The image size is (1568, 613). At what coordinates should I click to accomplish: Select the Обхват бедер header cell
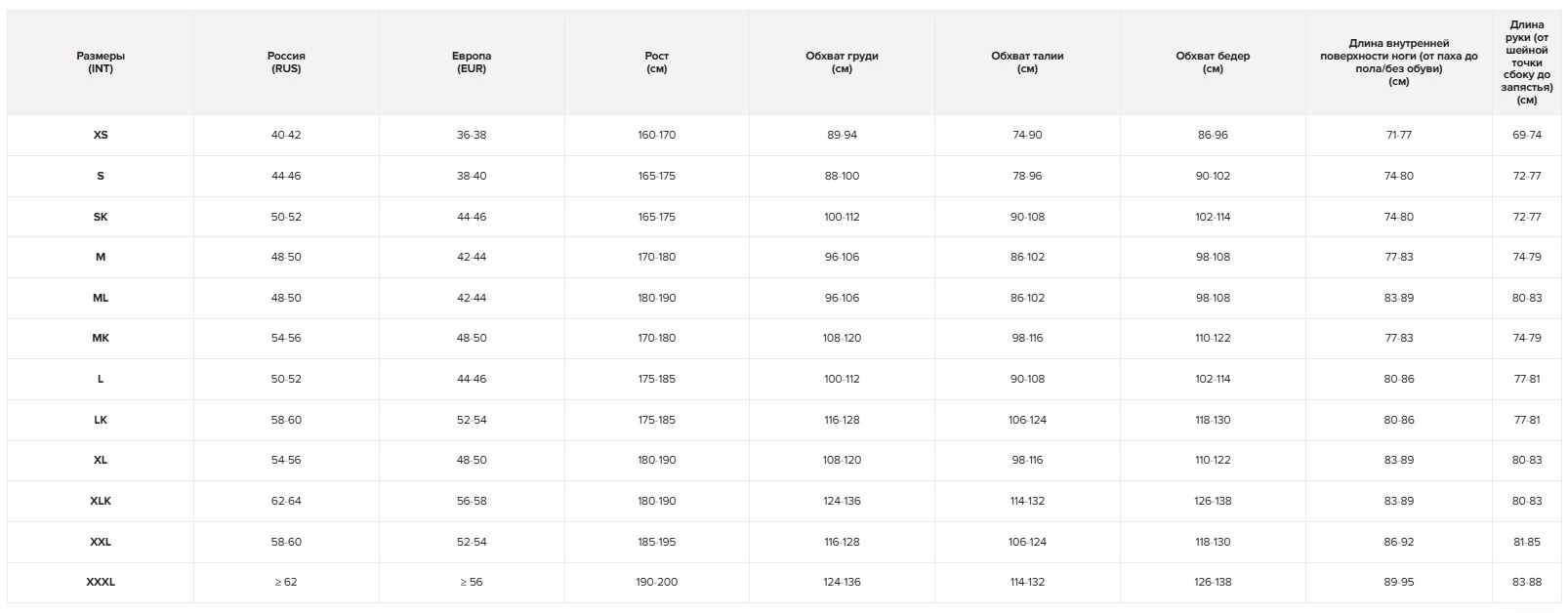(x=1213, y=62)
